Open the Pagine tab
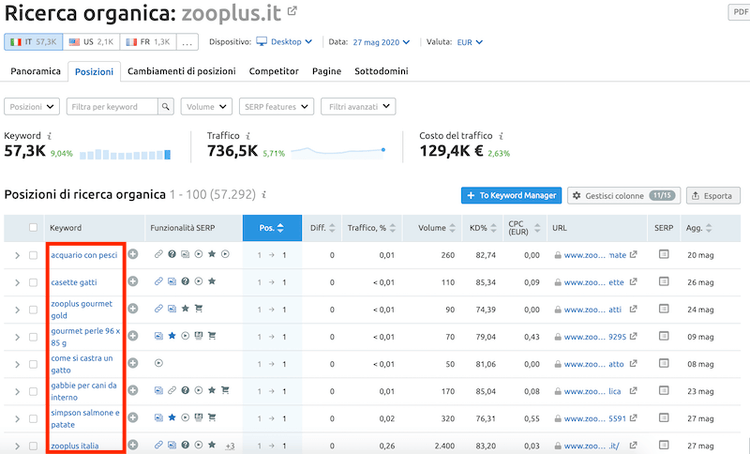 pyautogui.click(x=327, y=71)
